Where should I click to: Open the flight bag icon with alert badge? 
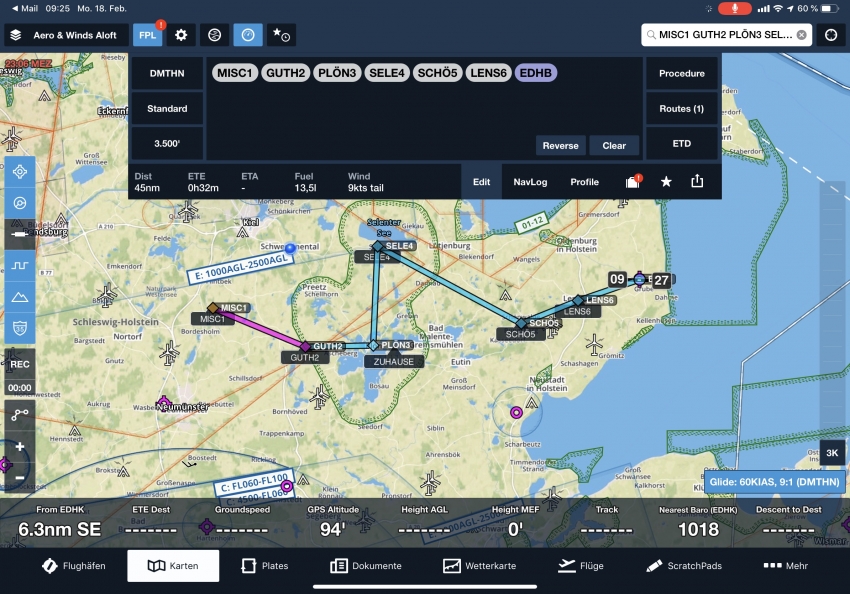[633, 182]
